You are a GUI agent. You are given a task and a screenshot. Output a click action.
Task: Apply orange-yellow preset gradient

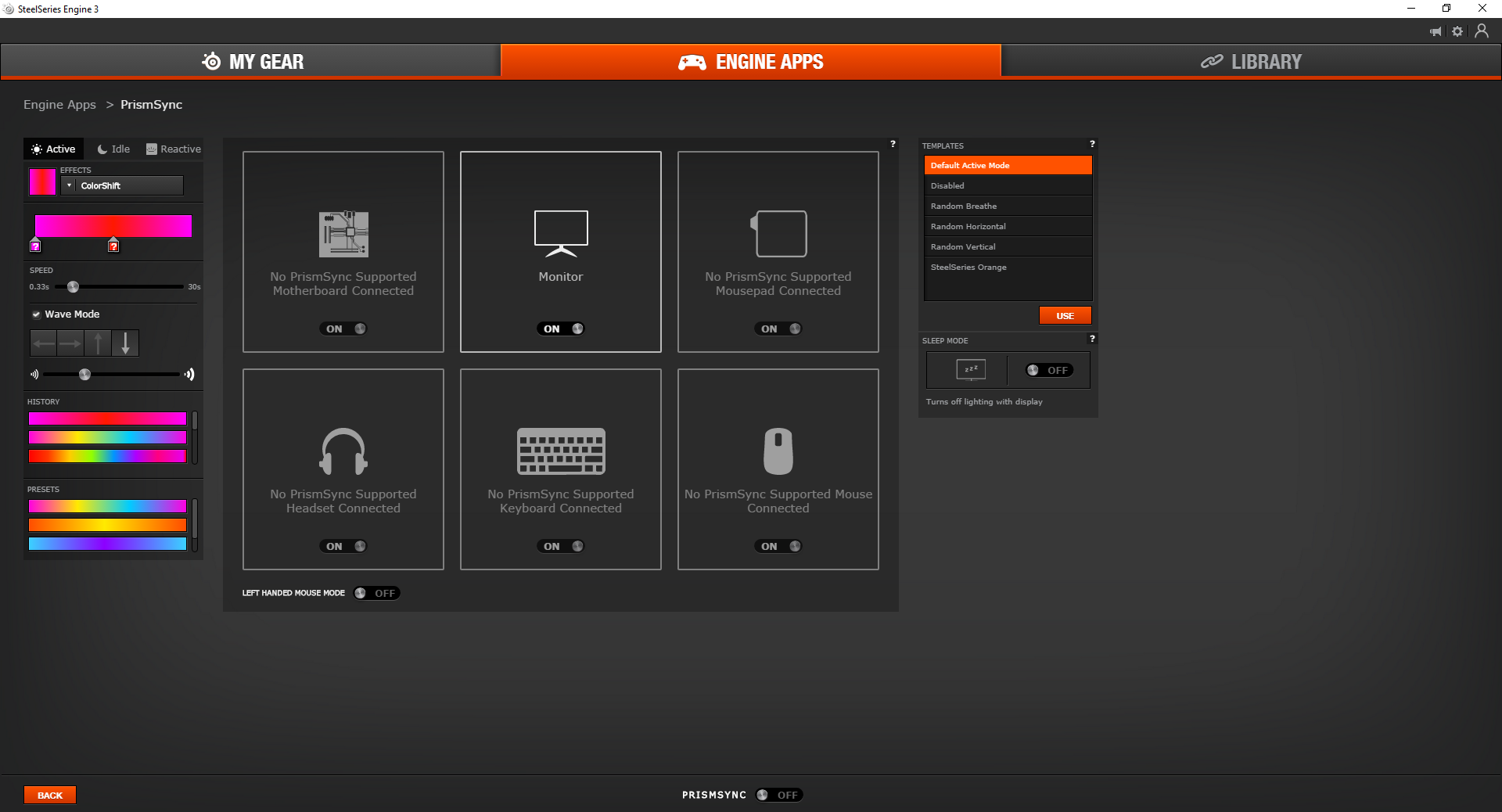coord(108,525)
